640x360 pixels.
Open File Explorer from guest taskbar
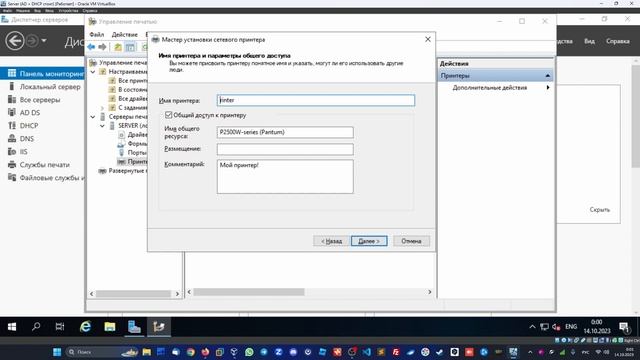pyautogui.click(x=110, y=327)
